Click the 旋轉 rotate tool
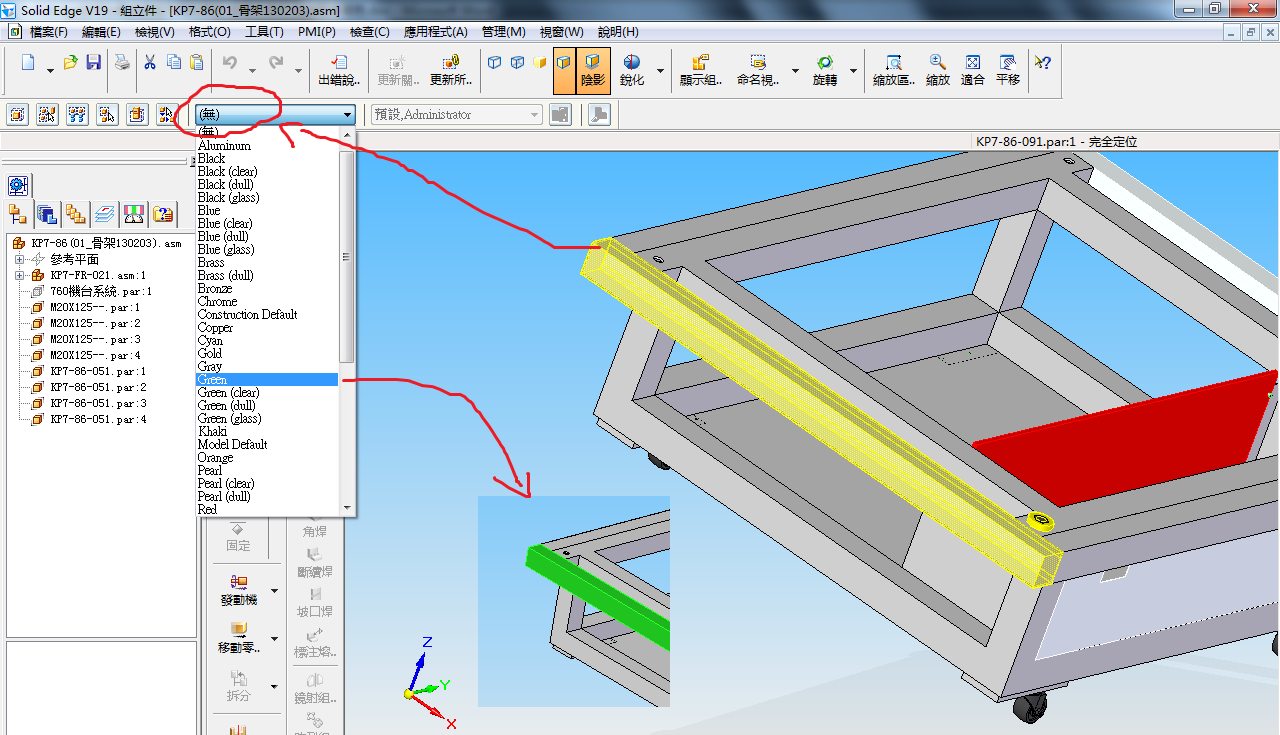Screen dimensions: 1280x735 point(825,70)
